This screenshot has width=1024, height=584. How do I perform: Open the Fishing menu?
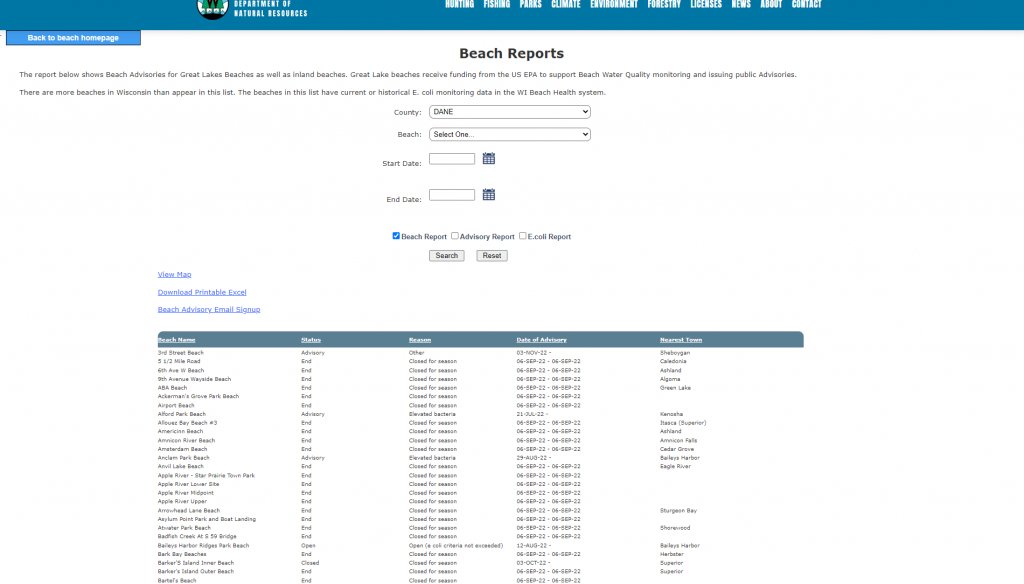tap(496, 5)
